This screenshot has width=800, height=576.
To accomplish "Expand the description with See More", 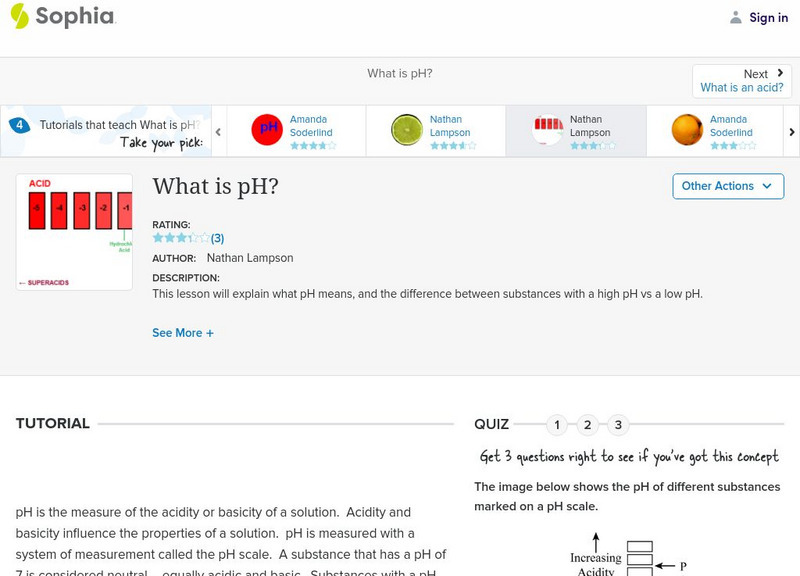I will coord(183,332).
